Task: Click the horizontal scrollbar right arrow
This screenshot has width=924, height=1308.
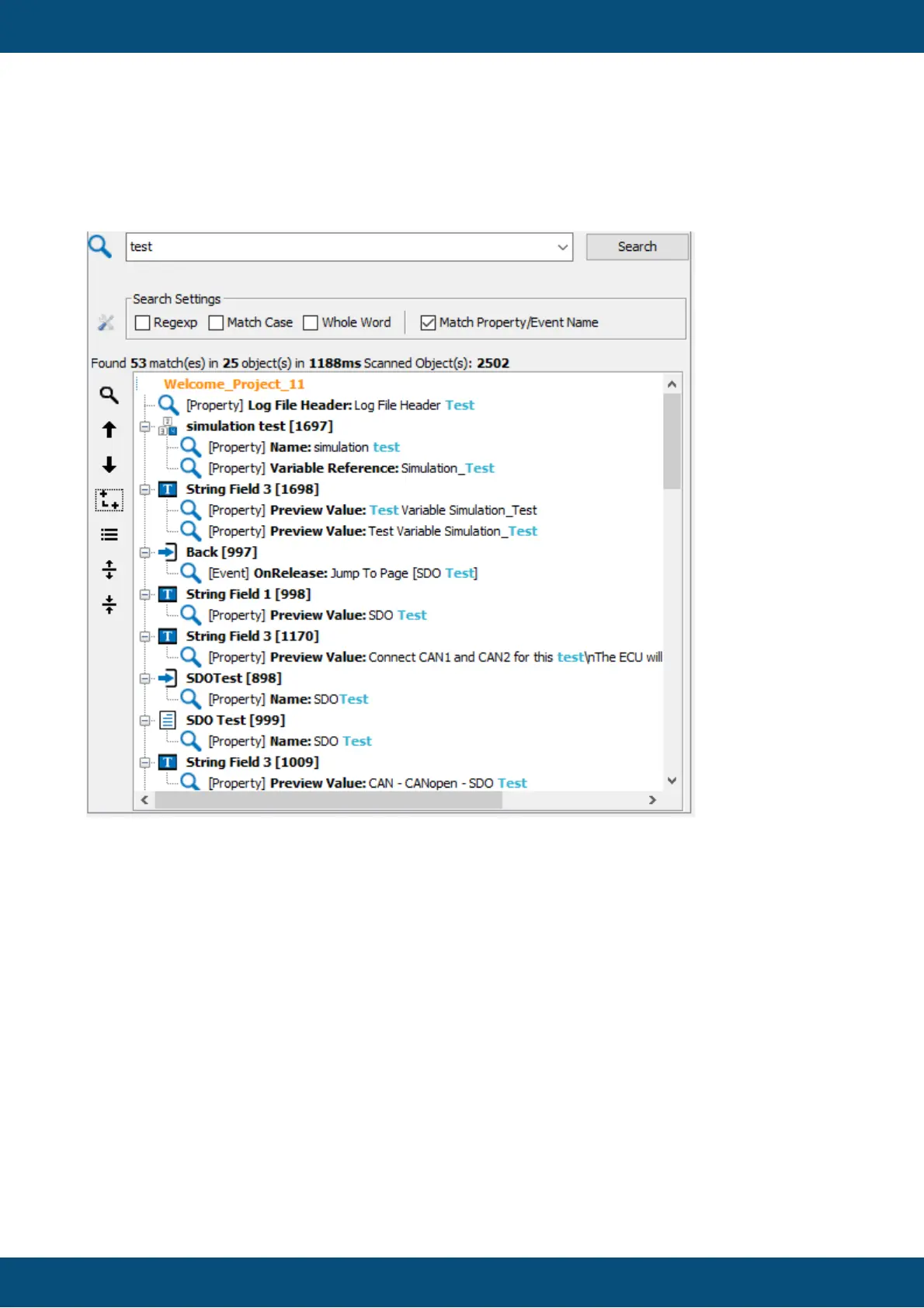Action: click(x=652, y=800)
